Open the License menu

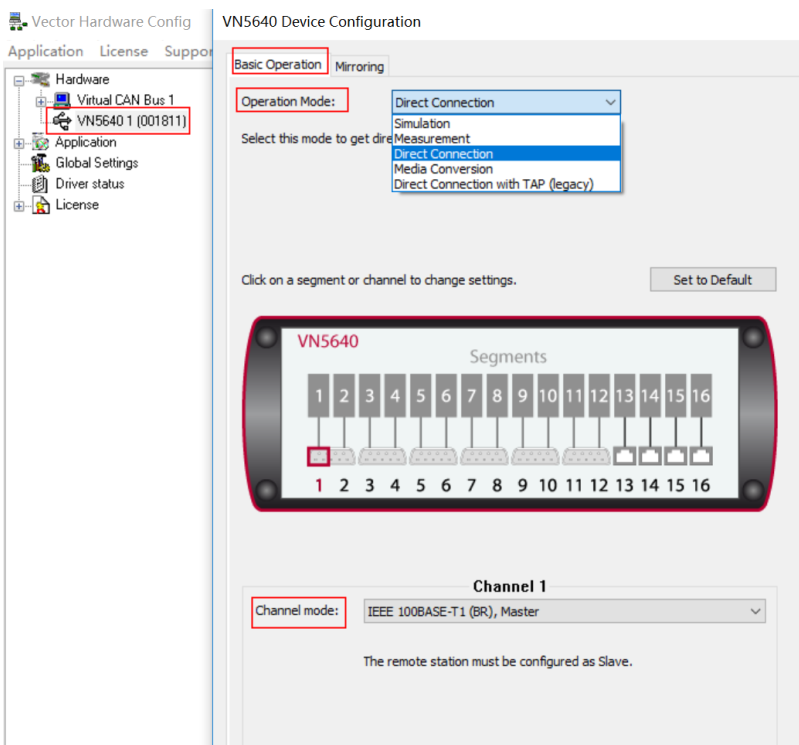click(124, 51)
